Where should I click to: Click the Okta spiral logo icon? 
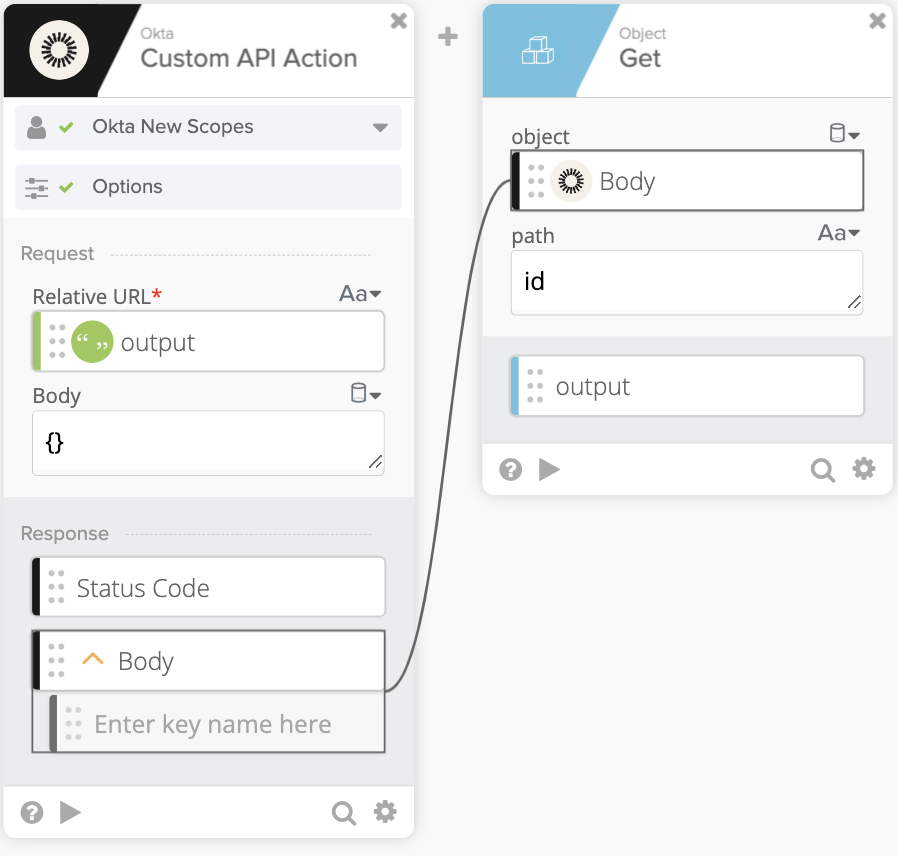pyautogui.click(x=59, y=49)
